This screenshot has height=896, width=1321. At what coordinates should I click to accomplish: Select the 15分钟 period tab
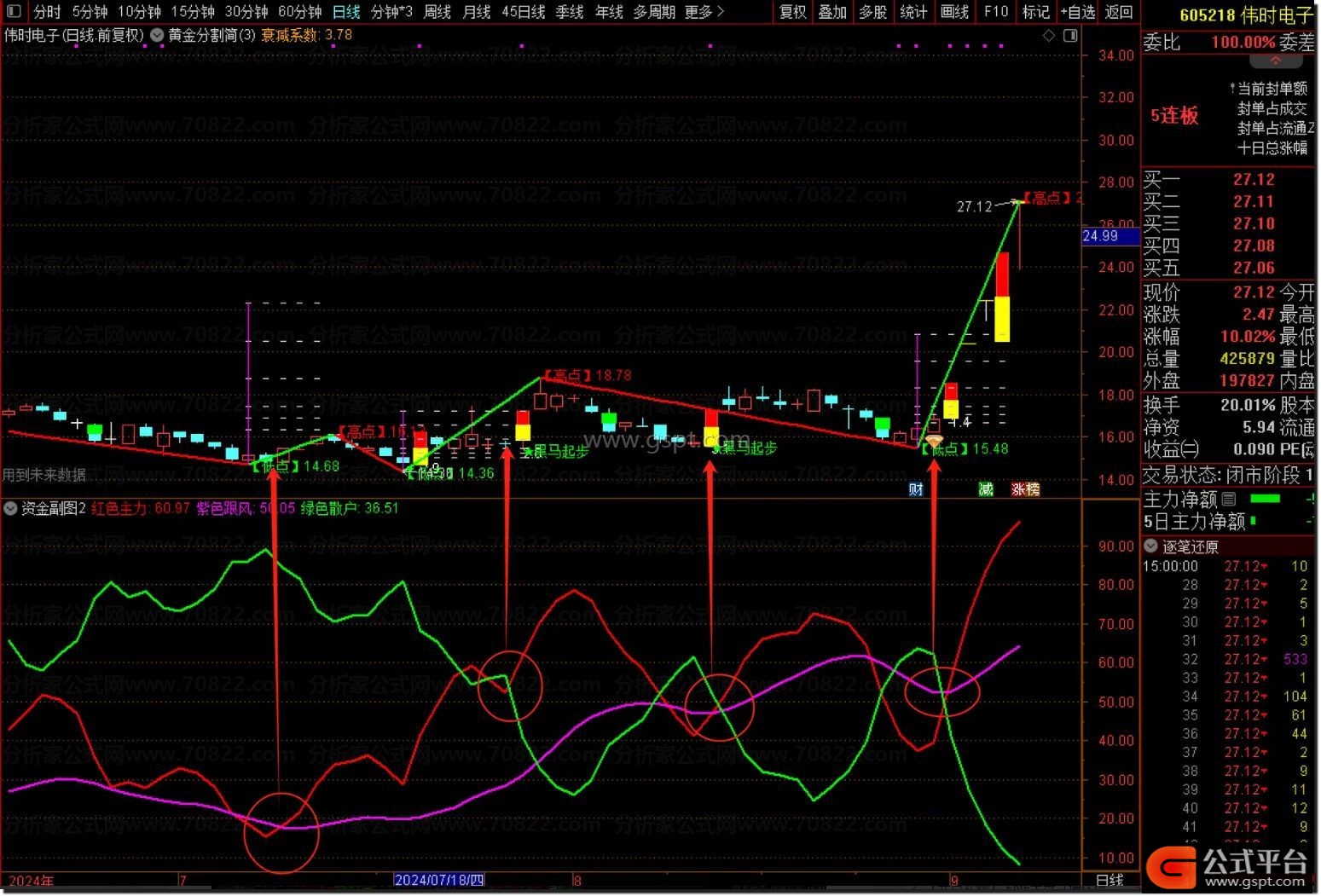coord(193,12)
